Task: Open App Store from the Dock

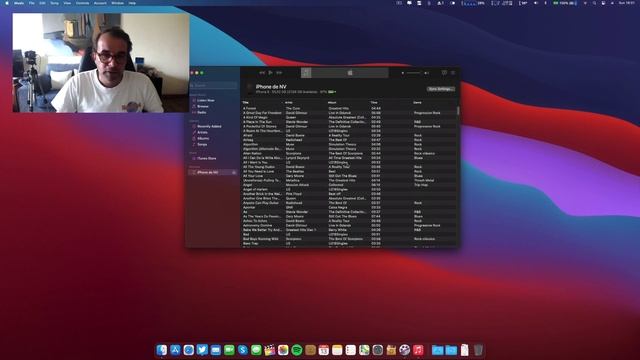Action: click(175, 350)
